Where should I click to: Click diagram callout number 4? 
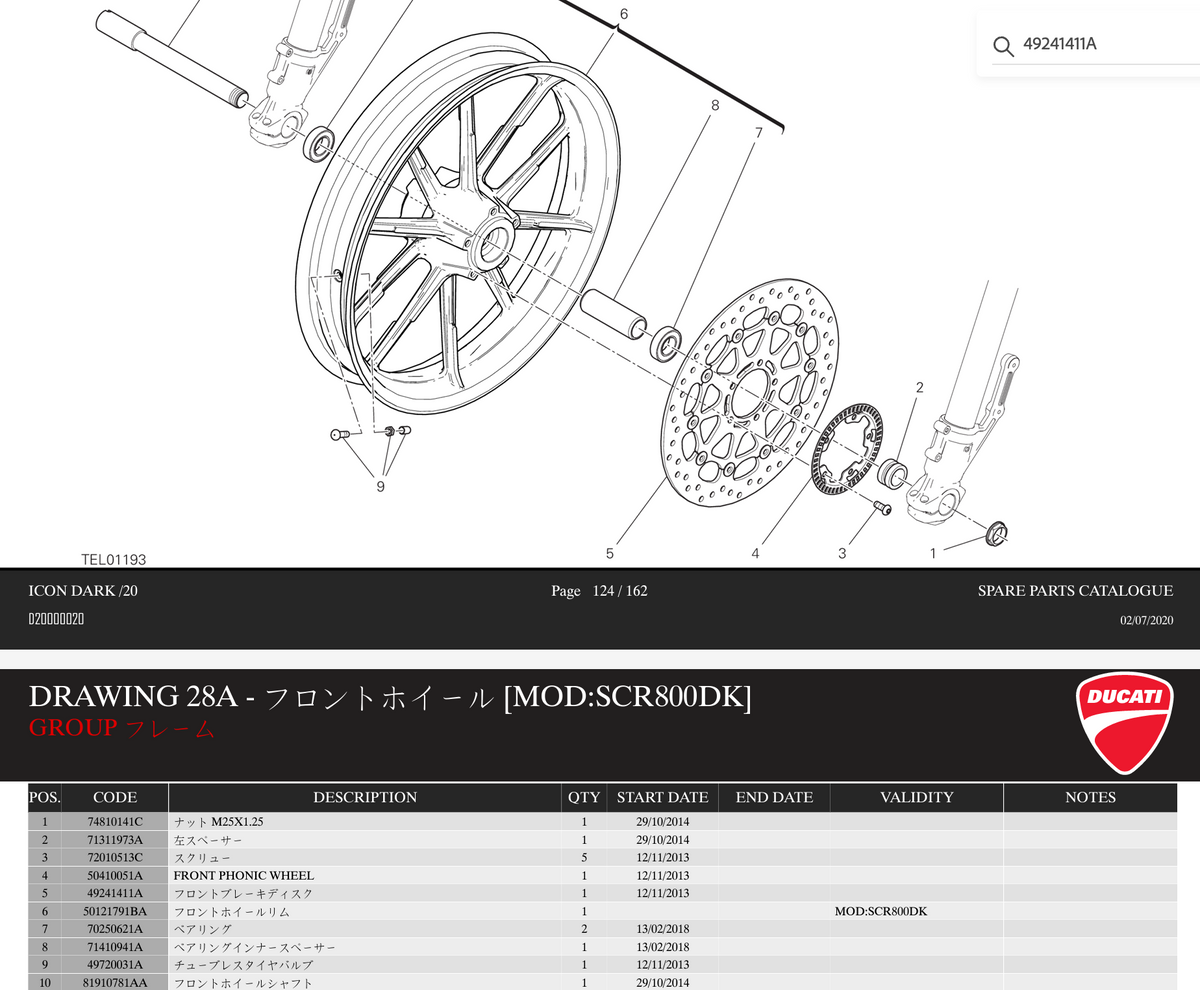click(x=756, y=552)
